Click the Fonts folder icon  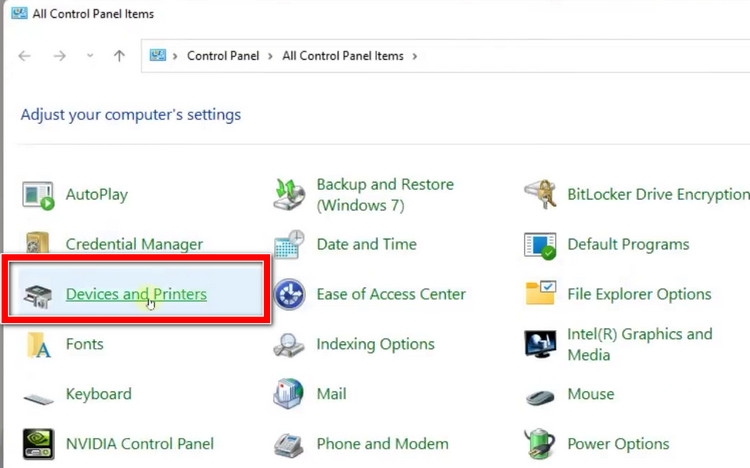[38, 345]
